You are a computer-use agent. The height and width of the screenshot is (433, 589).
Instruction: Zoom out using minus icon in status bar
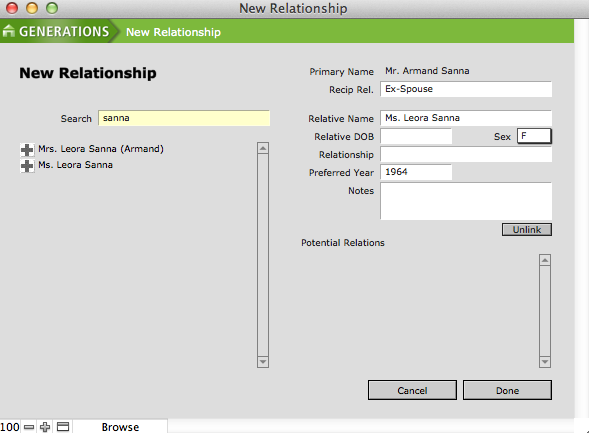click(x=29, y=427)
